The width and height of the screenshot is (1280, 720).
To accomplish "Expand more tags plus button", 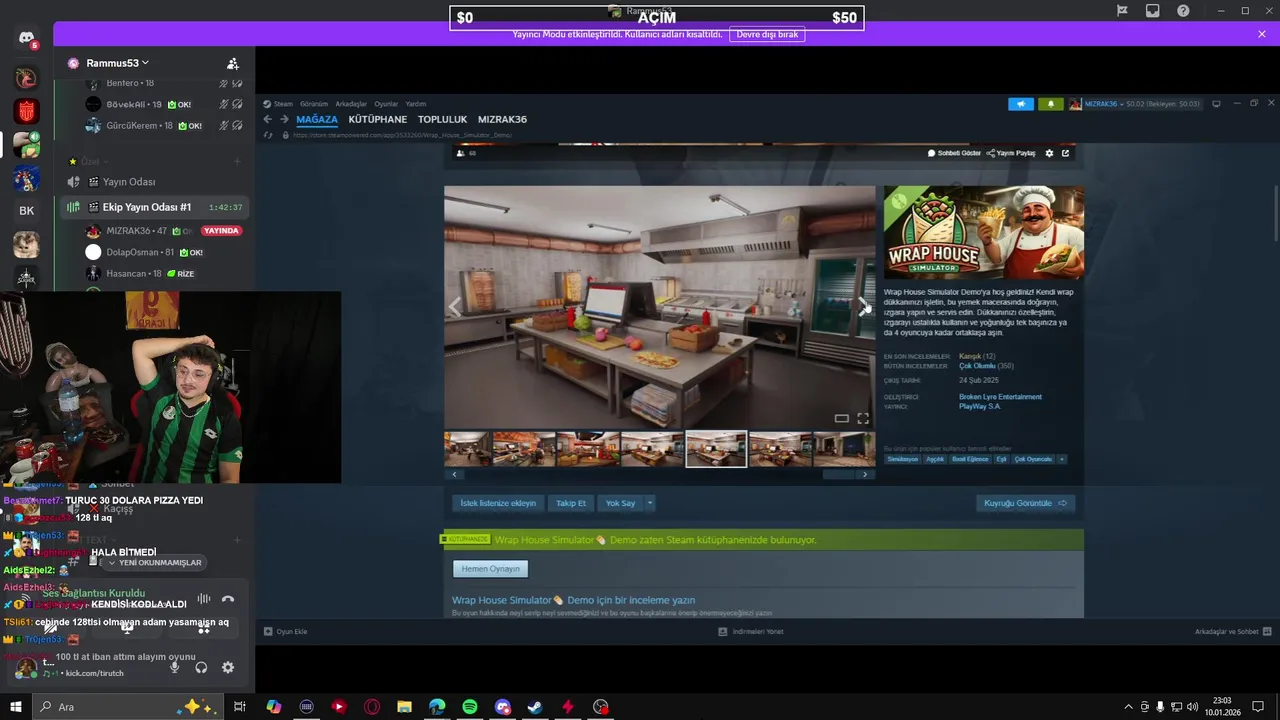I will click(x=1062, y=459).
